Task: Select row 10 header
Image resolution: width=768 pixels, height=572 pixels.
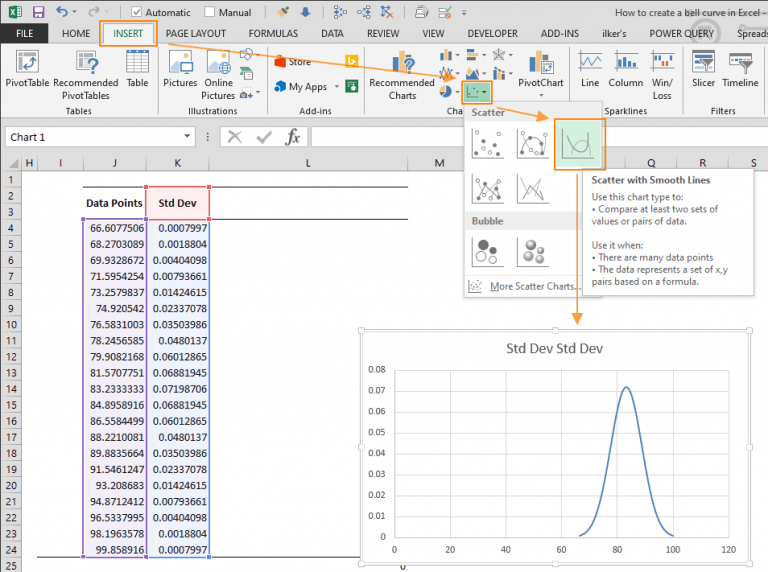Action: (11, 325)
